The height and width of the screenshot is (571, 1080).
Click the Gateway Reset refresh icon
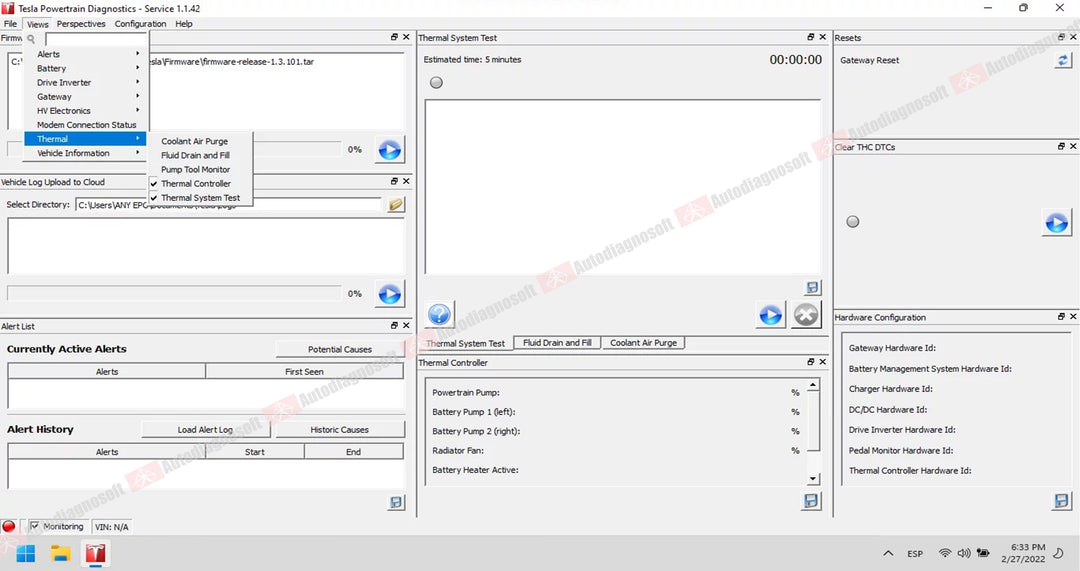(x=1063, y=60)
